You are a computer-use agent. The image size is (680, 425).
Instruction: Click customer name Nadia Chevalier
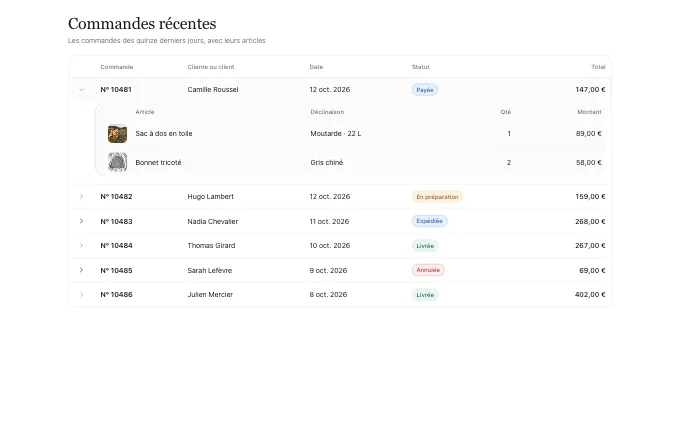tap(212, 221)
